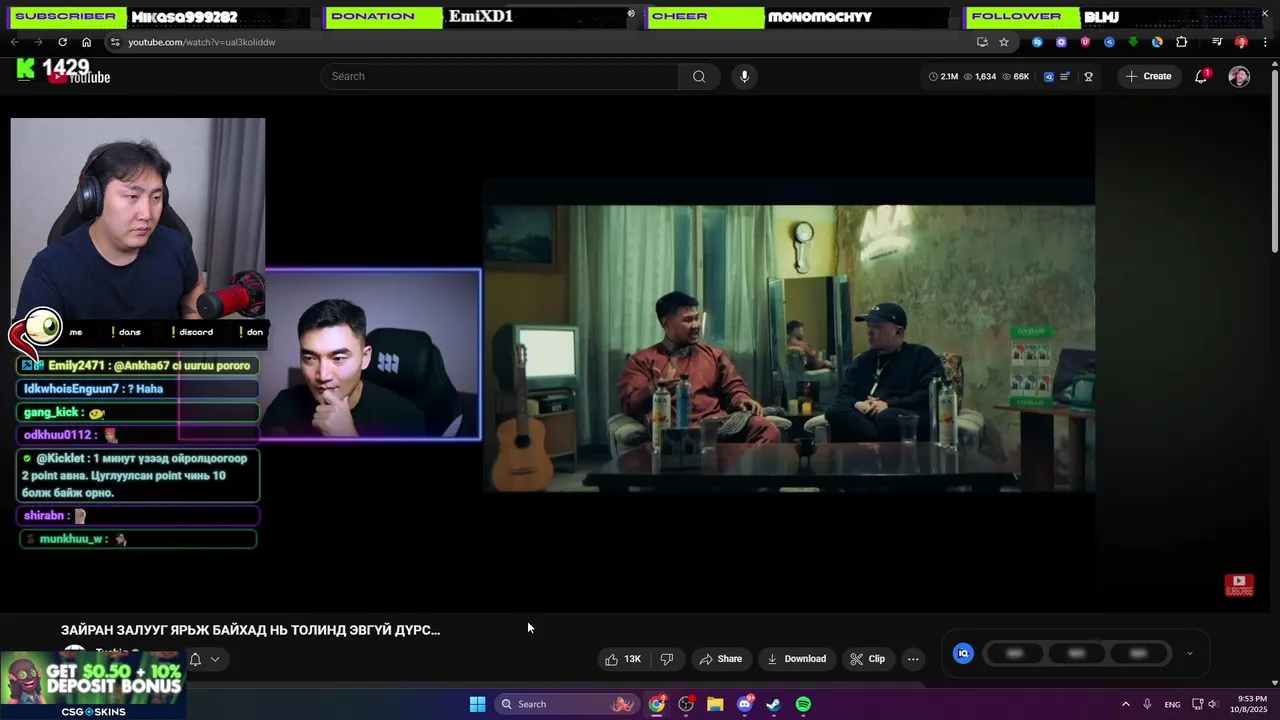Viewport: 1280px width, 720px height.
Task: Open the Extensions puzzle menu
Action: click(1181, 42)
